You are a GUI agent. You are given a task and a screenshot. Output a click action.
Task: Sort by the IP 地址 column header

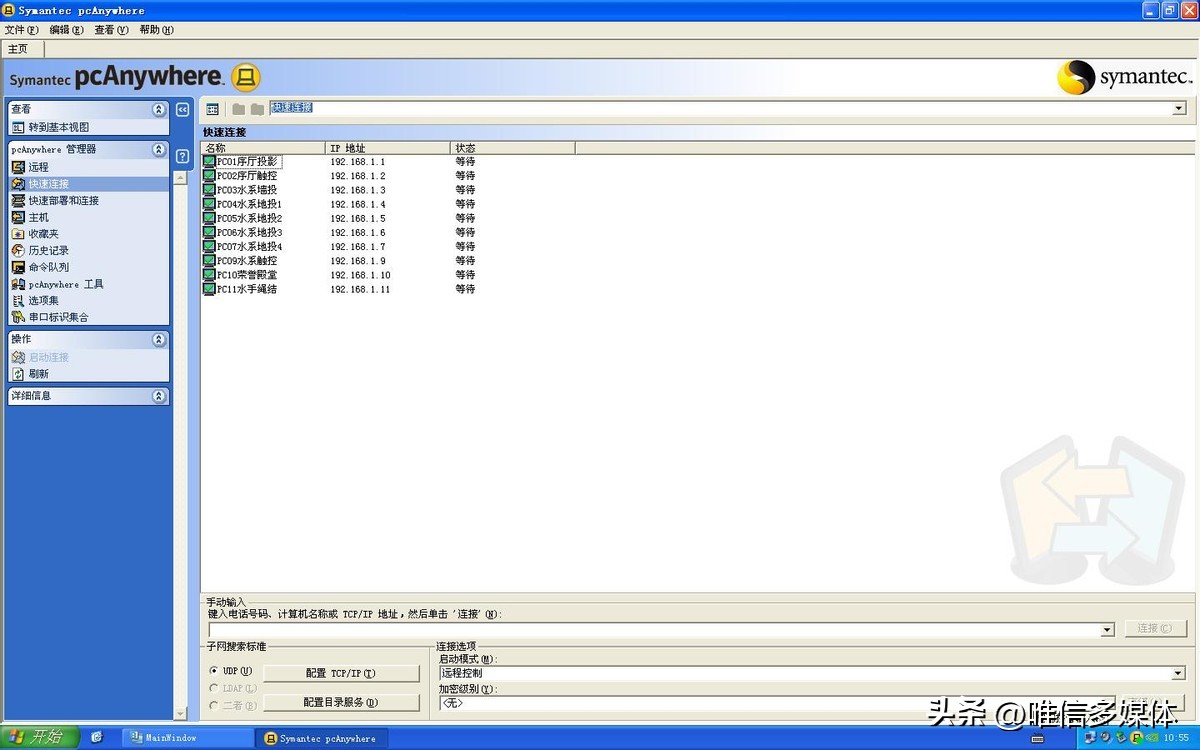388,148
